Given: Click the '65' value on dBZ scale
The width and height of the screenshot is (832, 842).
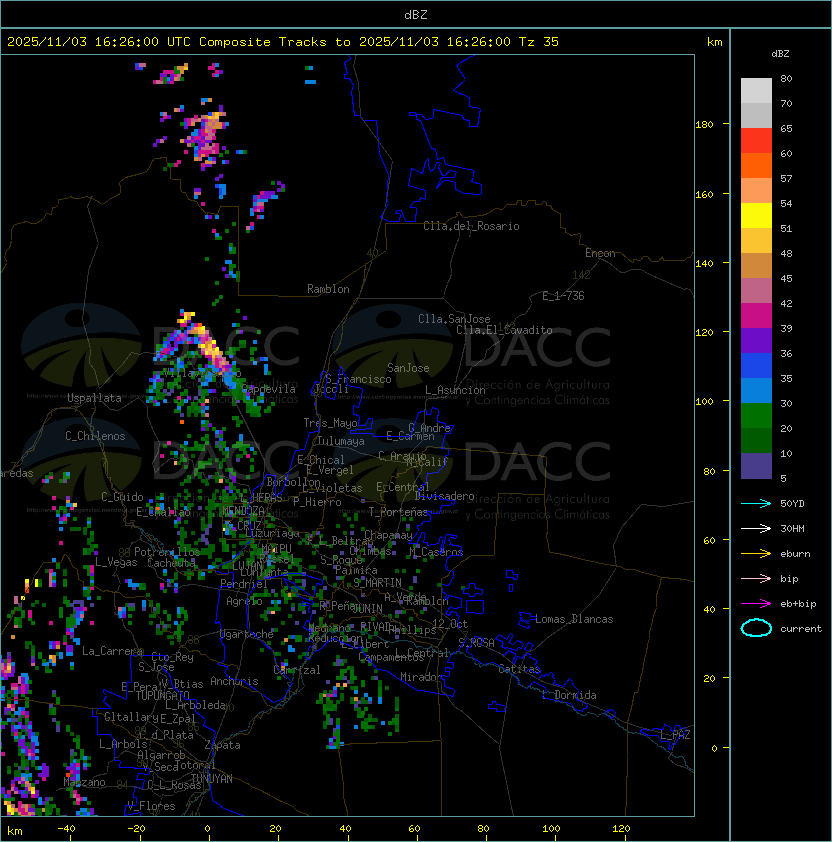Looking at the screenshot, I should point(786,128).
